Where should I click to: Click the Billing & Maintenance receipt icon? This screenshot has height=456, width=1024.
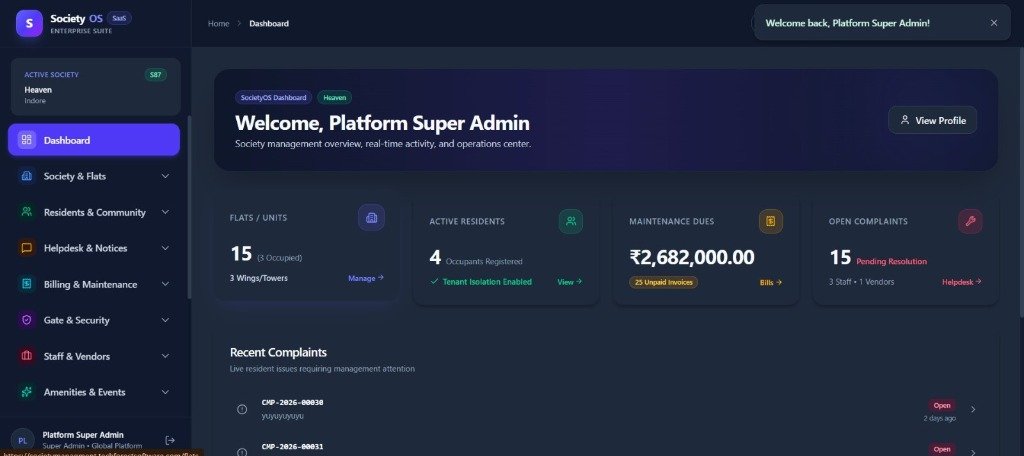click(27, 284)
